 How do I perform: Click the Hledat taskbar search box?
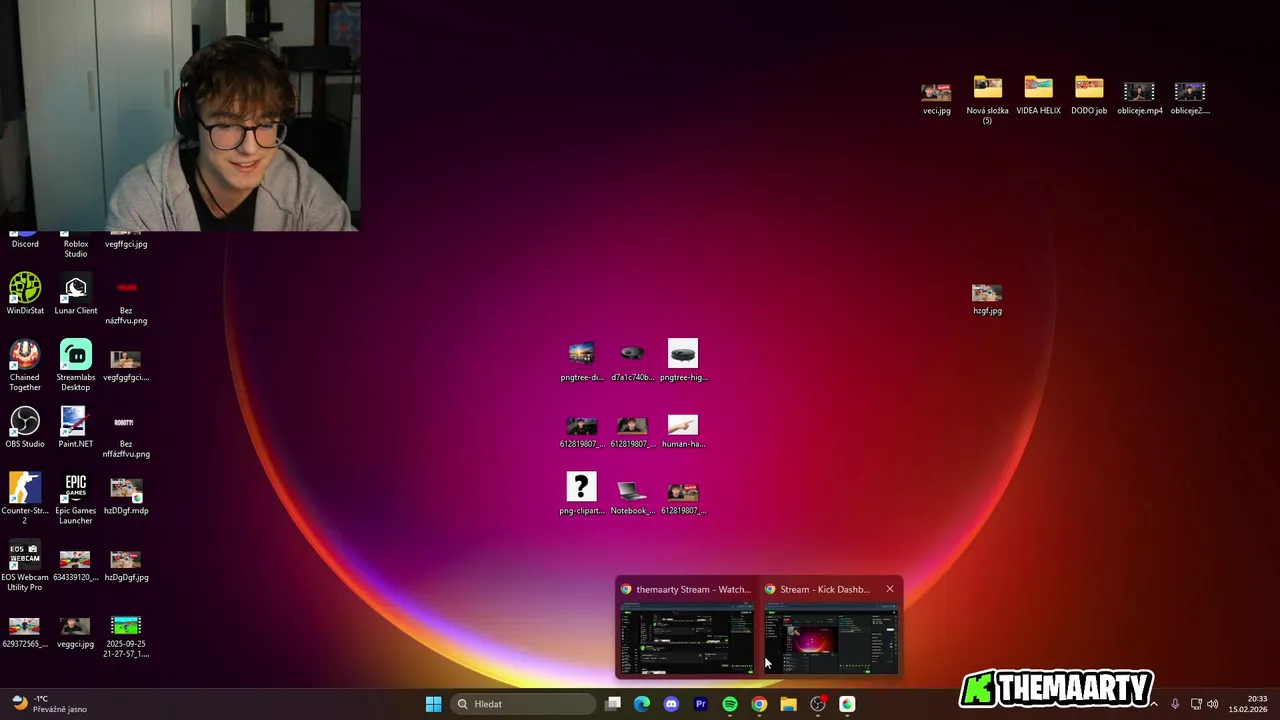point(524,704)
